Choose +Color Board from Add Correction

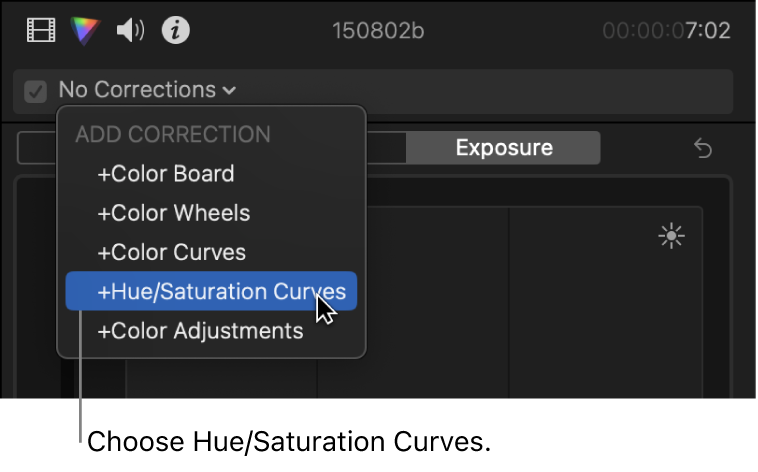165,174
